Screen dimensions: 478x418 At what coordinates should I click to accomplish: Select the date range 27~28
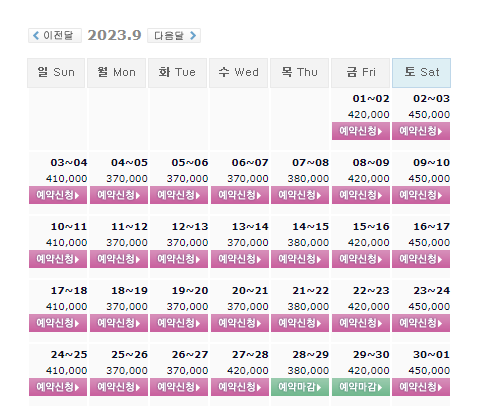(x=250, y=355)
